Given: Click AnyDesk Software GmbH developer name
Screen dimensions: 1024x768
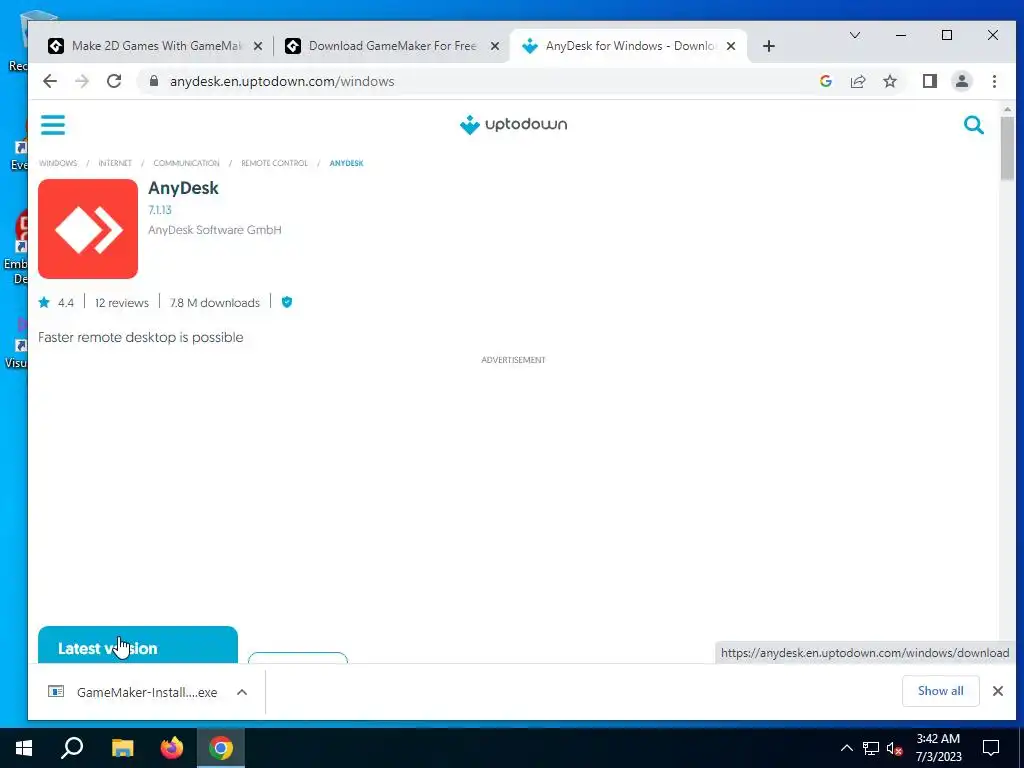Looking at the screenshot, I should click(x=215, y=230).
